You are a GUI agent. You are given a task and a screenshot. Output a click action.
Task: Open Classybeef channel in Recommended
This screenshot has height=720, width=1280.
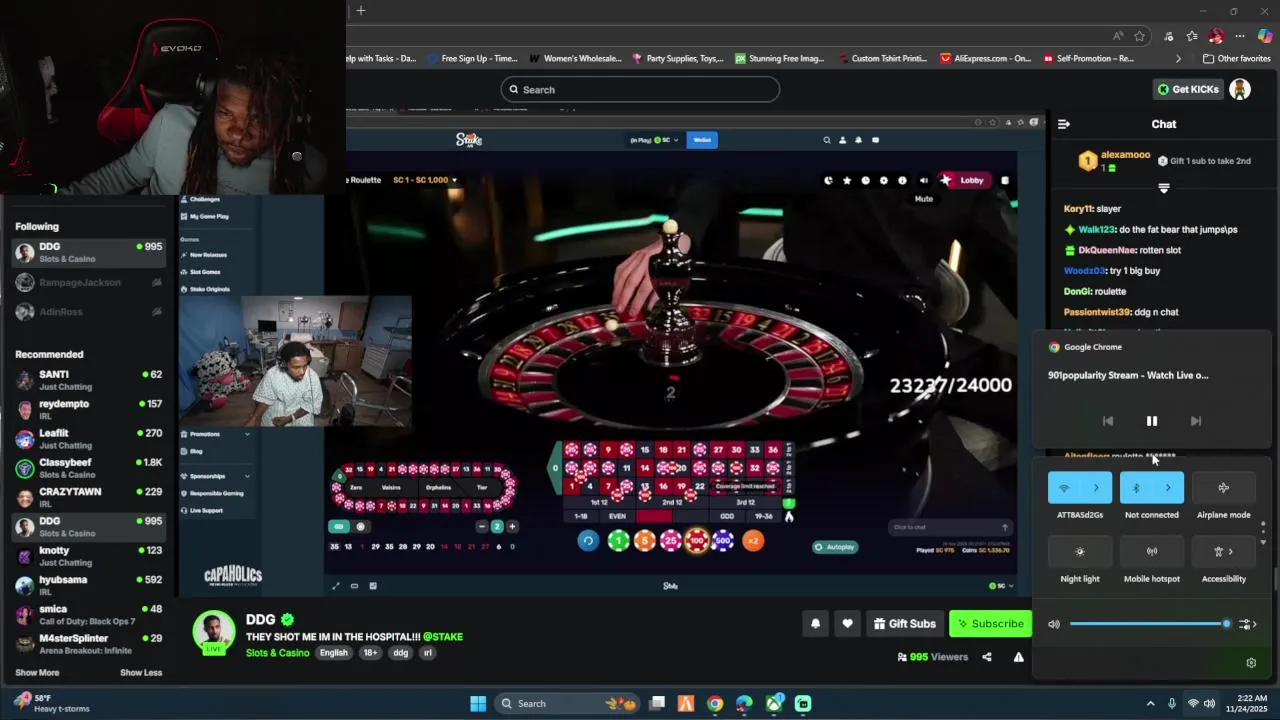coord(88,468)
